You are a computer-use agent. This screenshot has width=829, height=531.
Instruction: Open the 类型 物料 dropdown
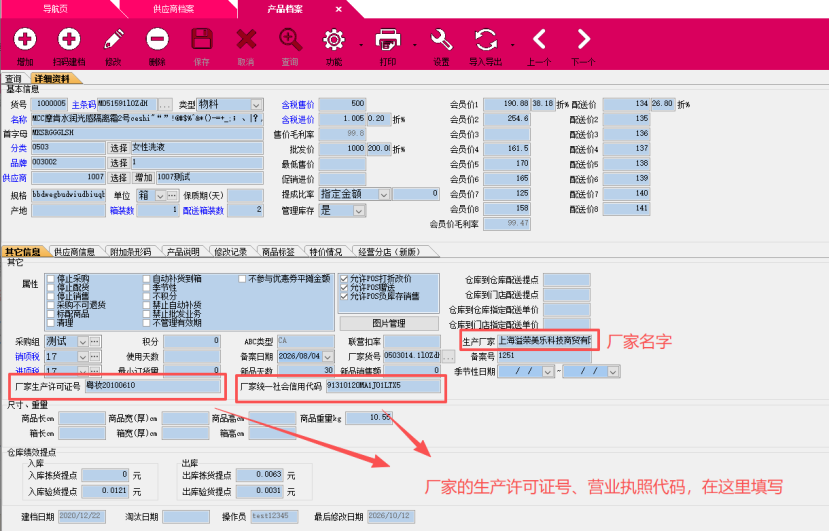[256, 105]
